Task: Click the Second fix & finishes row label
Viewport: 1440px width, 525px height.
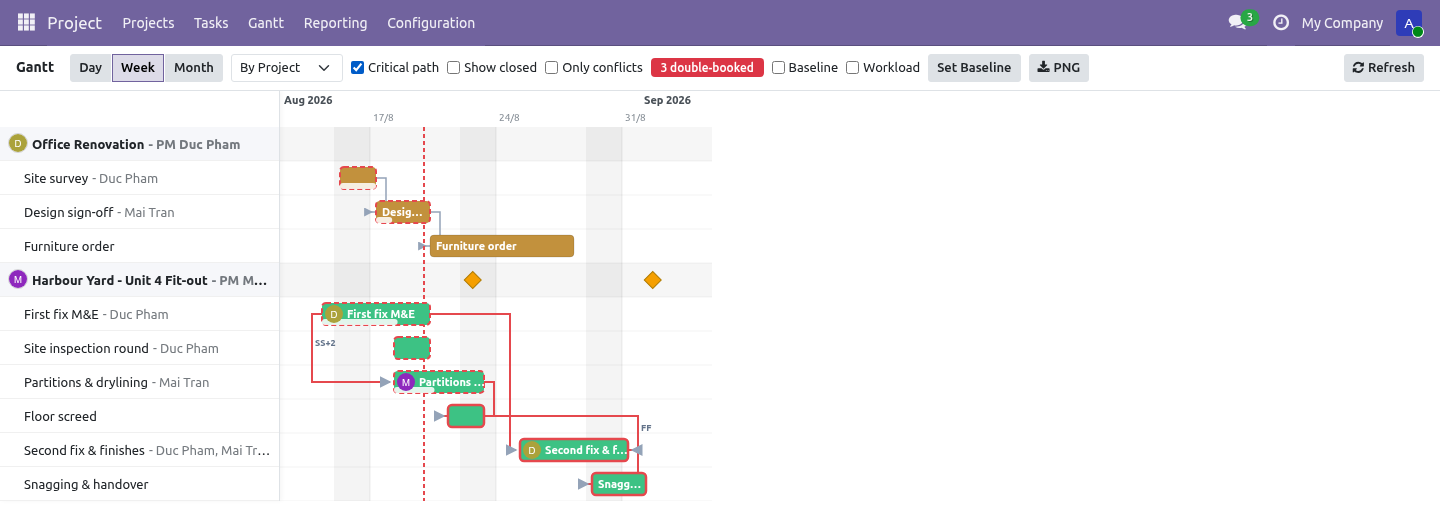Action: point(147,450)
